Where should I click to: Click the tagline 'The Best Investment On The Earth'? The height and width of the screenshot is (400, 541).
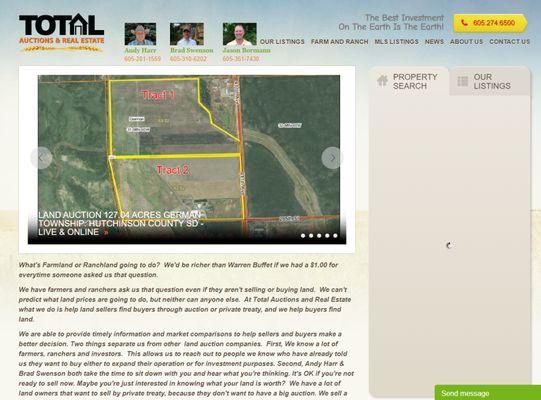[391, 22]
